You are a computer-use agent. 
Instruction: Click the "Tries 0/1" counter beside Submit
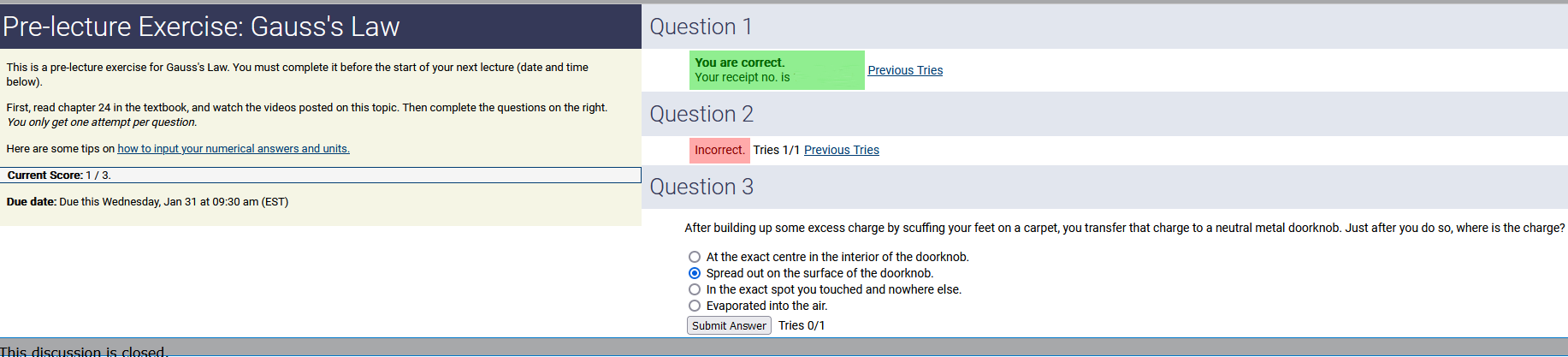[802, 325]
